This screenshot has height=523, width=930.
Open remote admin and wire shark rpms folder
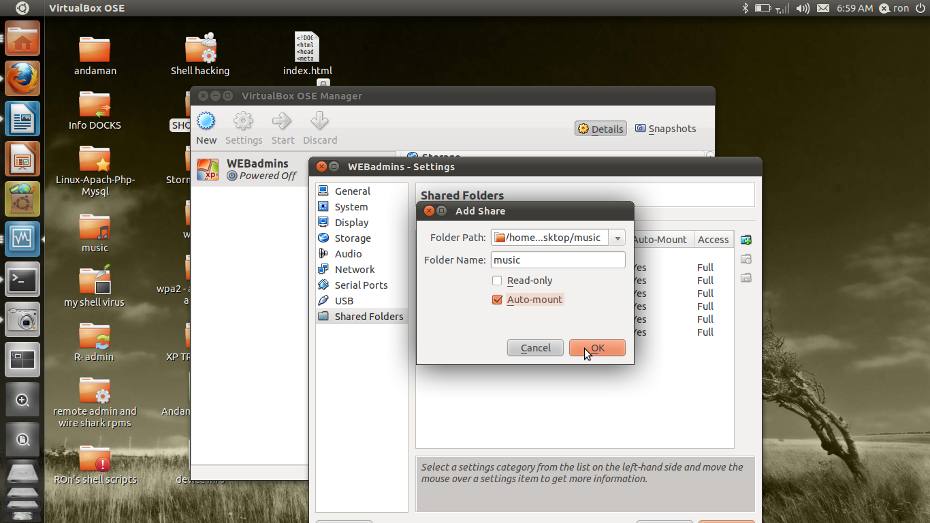click(95, 403)
